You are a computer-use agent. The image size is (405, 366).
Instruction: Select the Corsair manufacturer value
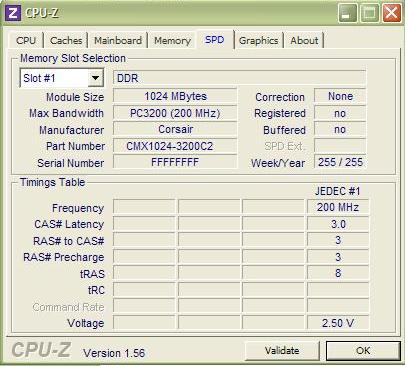pos(175,129)
